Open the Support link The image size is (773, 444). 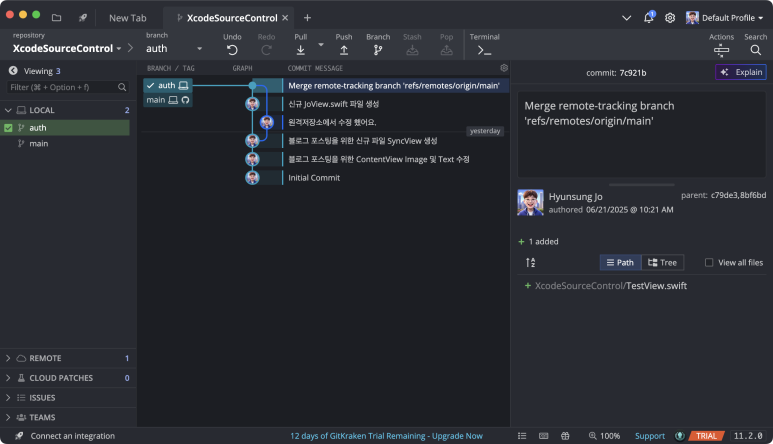[650, 436]
